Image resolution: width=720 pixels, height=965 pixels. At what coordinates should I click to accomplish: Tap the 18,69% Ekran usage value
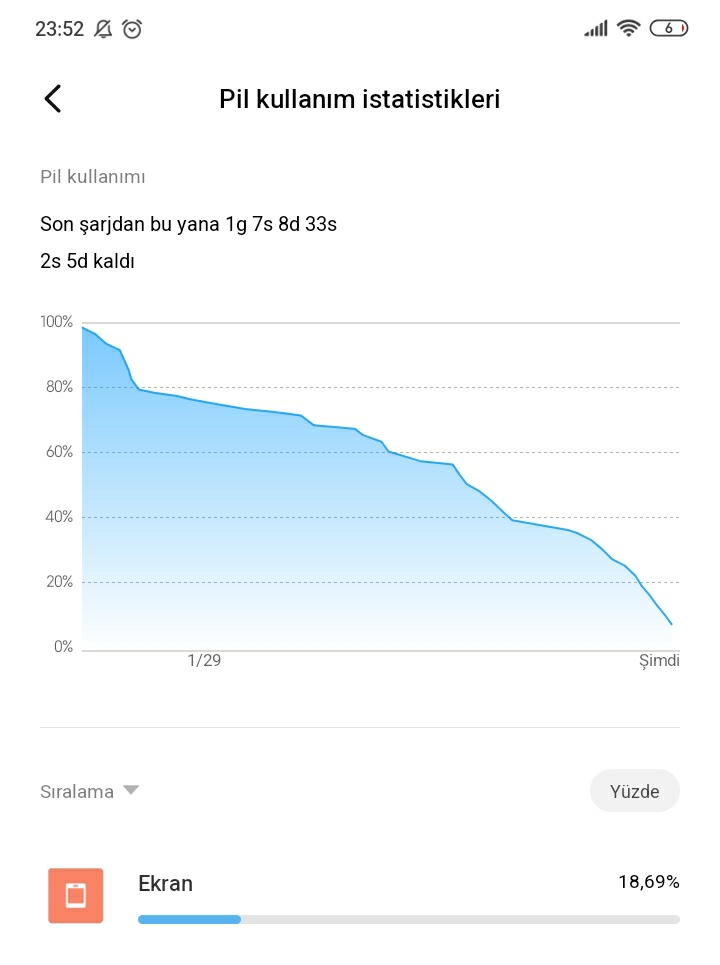[x=649, y=882]
